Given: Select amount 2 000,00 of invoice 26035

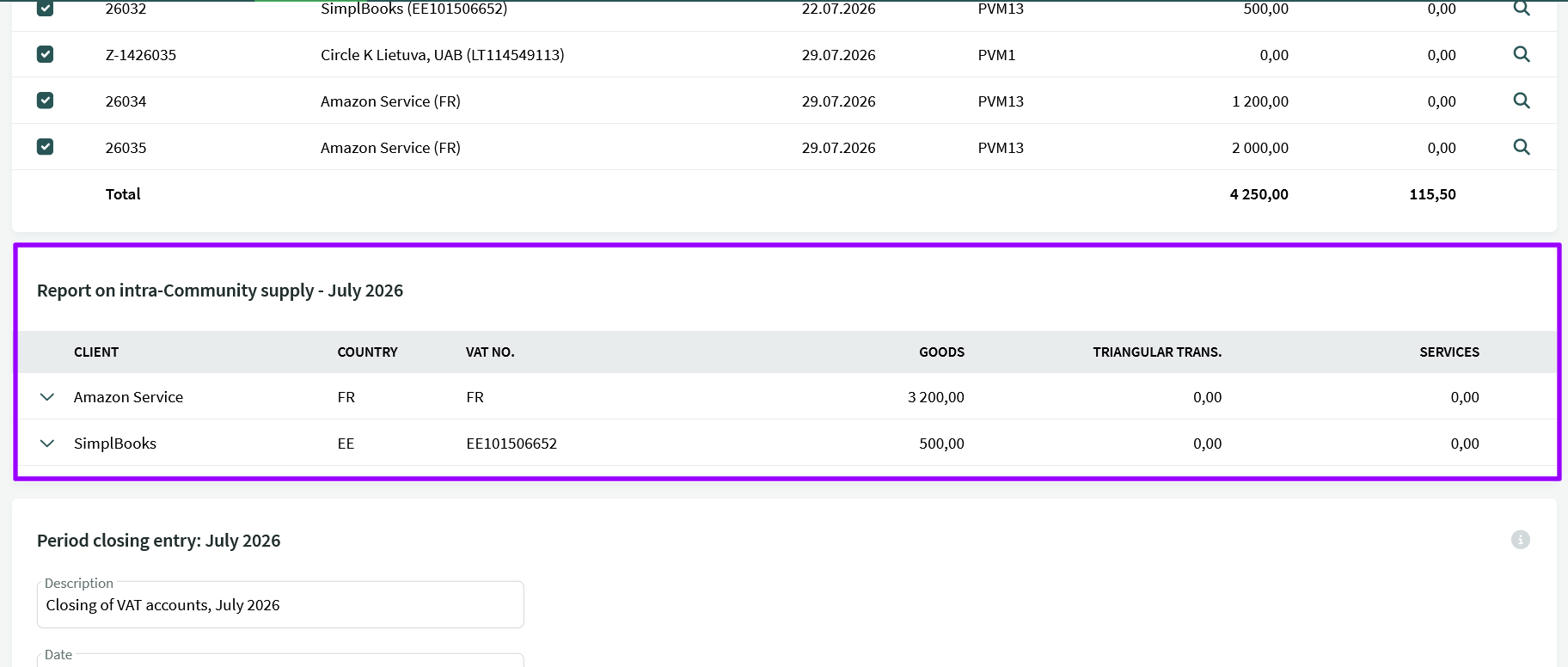Looking at the screenshot, I should click(1260, 148).
